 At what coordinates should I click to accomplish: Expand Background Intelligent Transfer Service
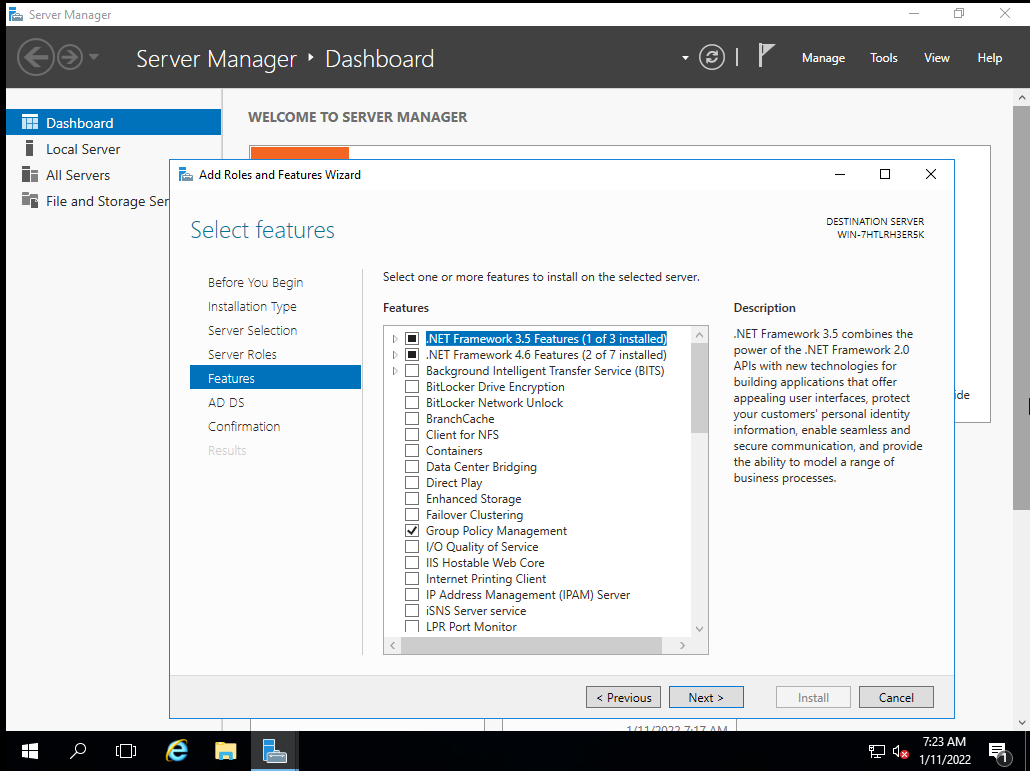[x=393, y=370]
